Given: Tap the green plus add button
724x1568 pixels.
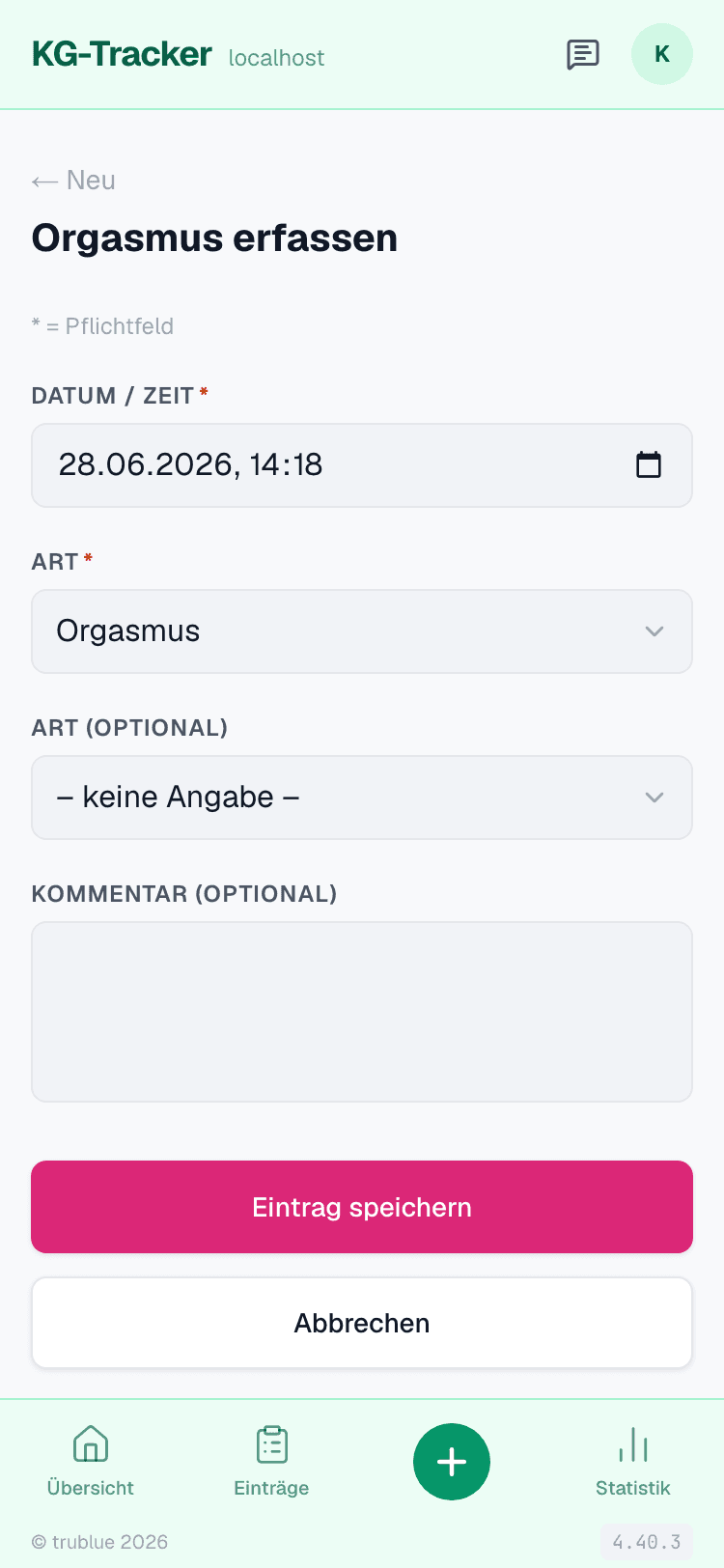Looking at the screenshot, I should (452, 1462).
